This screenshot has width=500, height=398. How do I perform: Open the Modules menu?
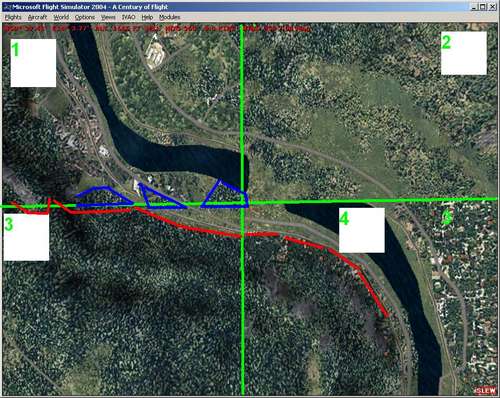coord(170,17)
